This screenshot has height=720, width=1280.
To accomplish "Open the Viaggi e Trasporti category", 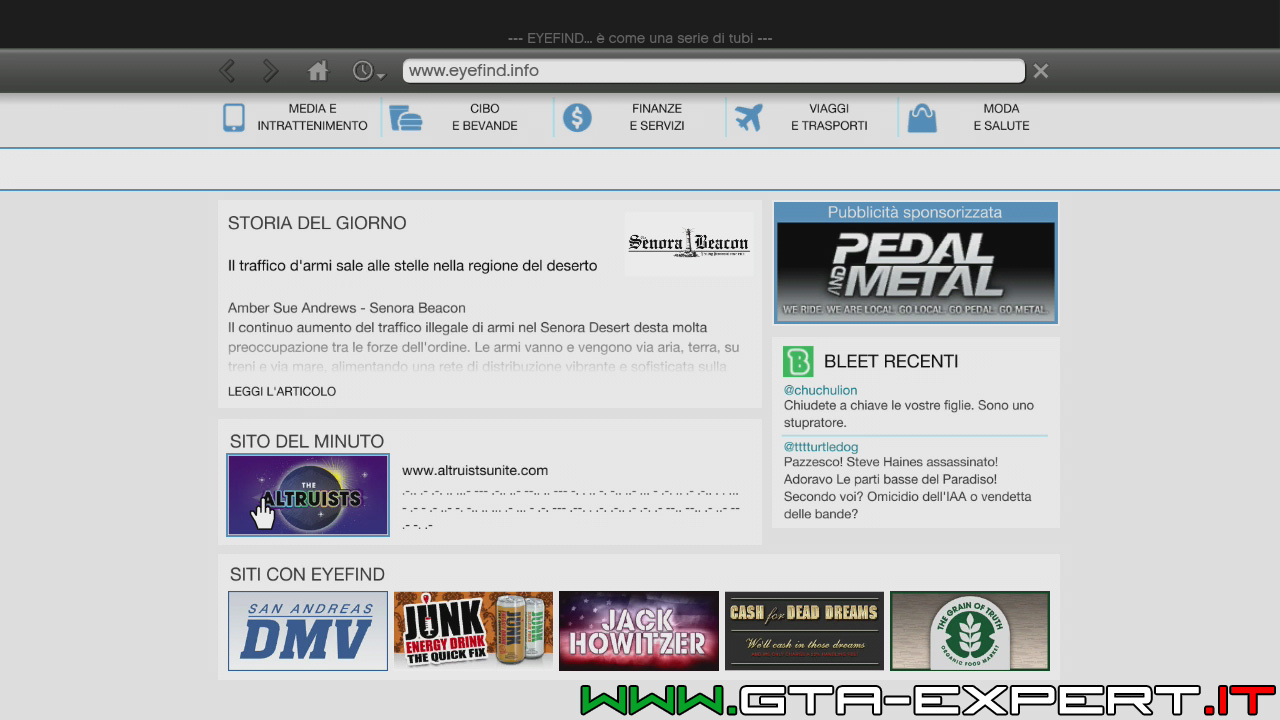I will (829, 117).
